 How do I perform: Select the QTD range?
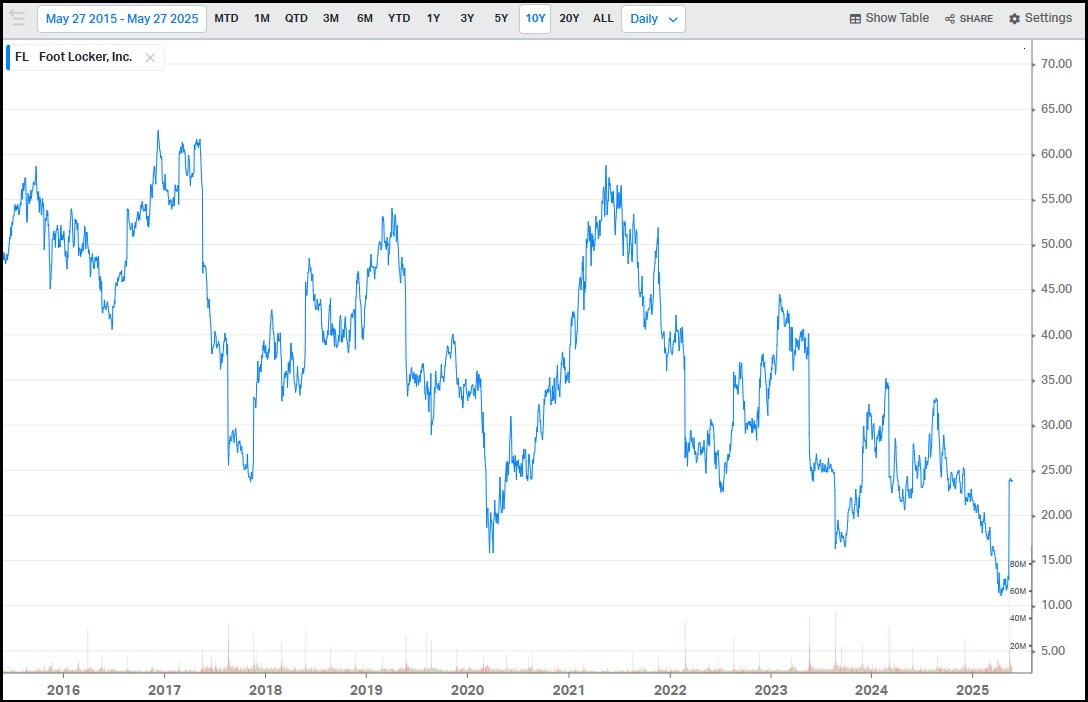click(x=296, y=18)
